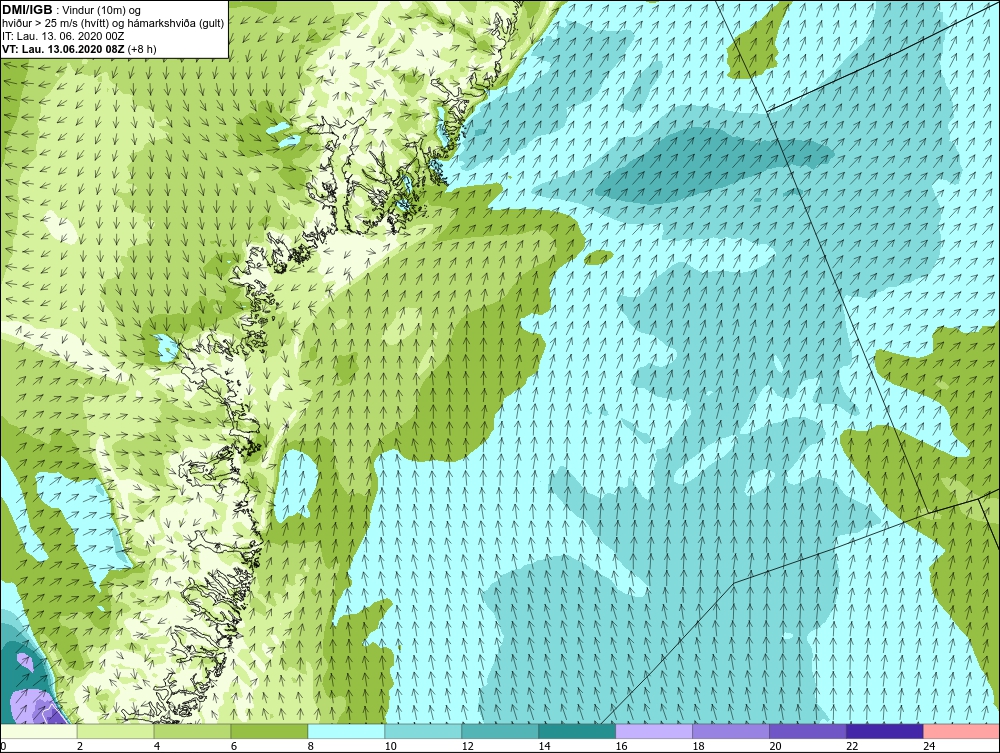Click the 'VT: Lau. 13.06.2020 08Z (+8 h)' line
Screen dimensions: 1000x753
click(x=80, y=49)
